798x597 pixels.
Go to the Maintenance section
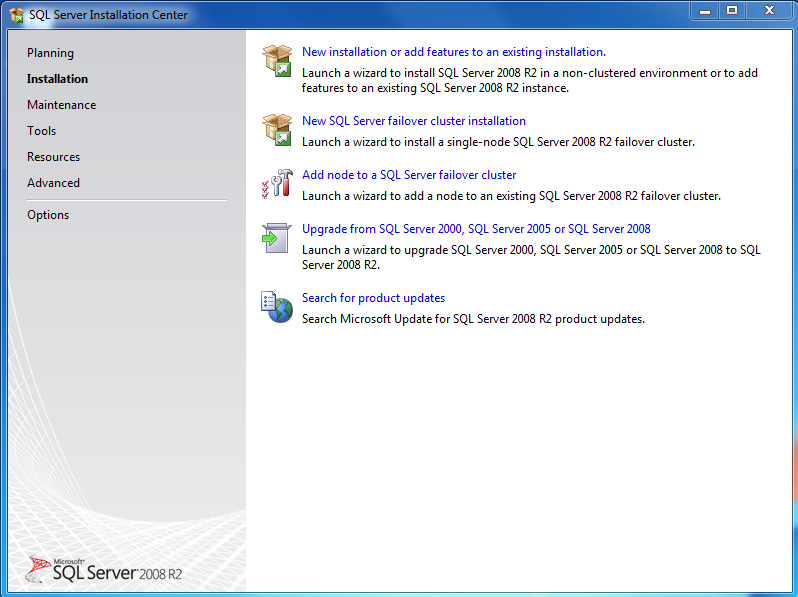pyautogui.click(x=62, y=105)
